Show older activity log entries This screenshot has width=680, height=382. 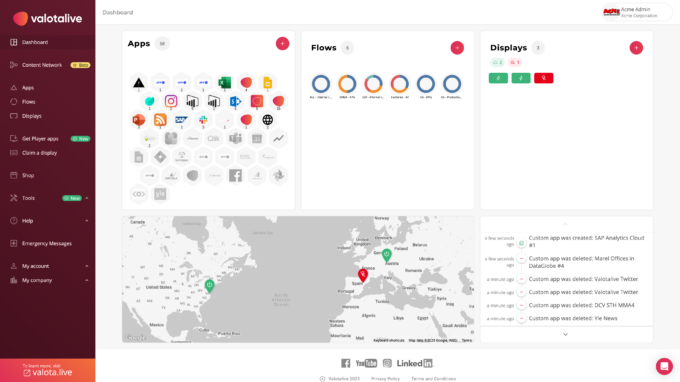[x=565, y=334]
